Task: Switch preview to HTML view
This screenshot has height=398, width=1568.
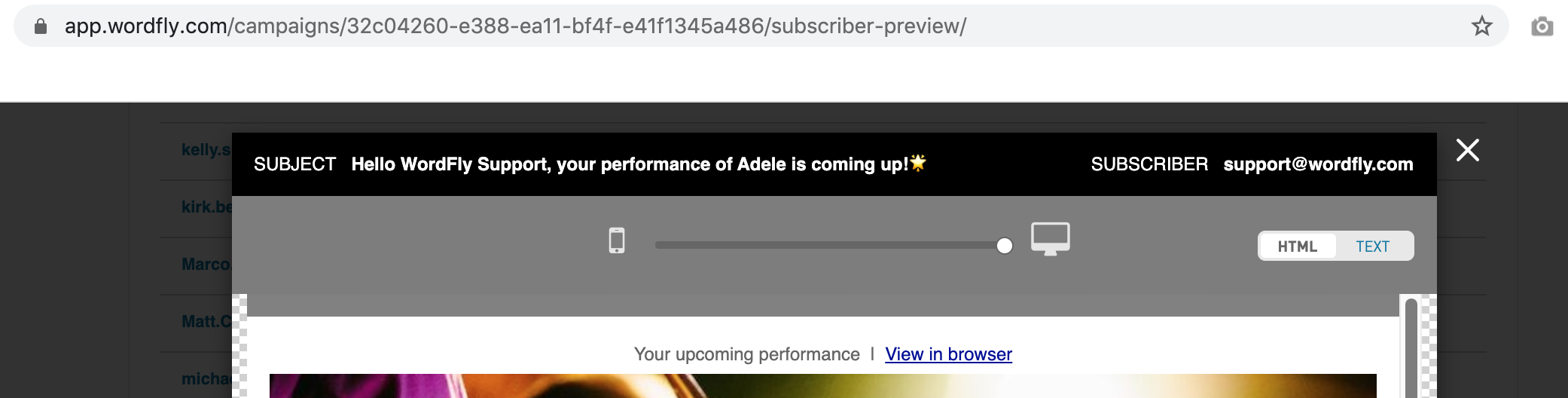Action: (1297, 246)
